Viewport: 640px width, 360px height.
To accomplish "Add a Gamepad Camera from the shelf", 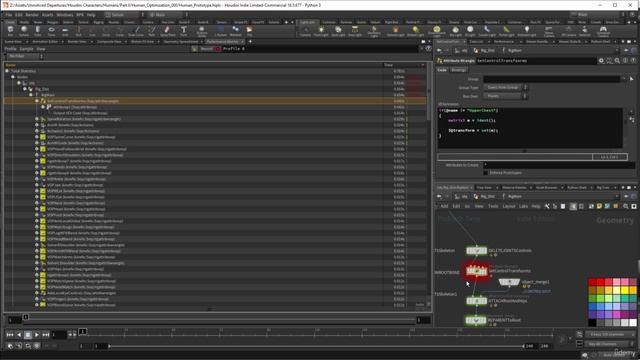I will click(x=603, y=31).
